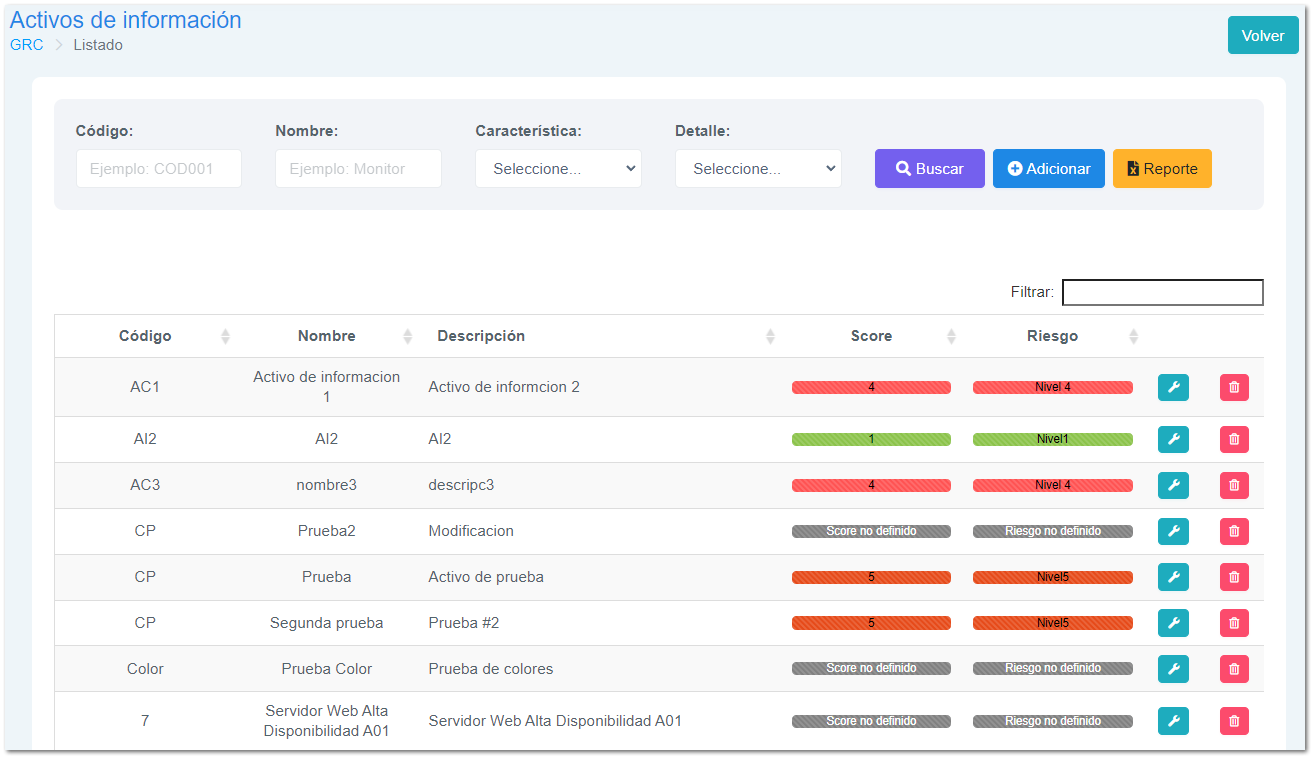
Task: Edit the AC3 nombre3 asset
Action: 1173,485
